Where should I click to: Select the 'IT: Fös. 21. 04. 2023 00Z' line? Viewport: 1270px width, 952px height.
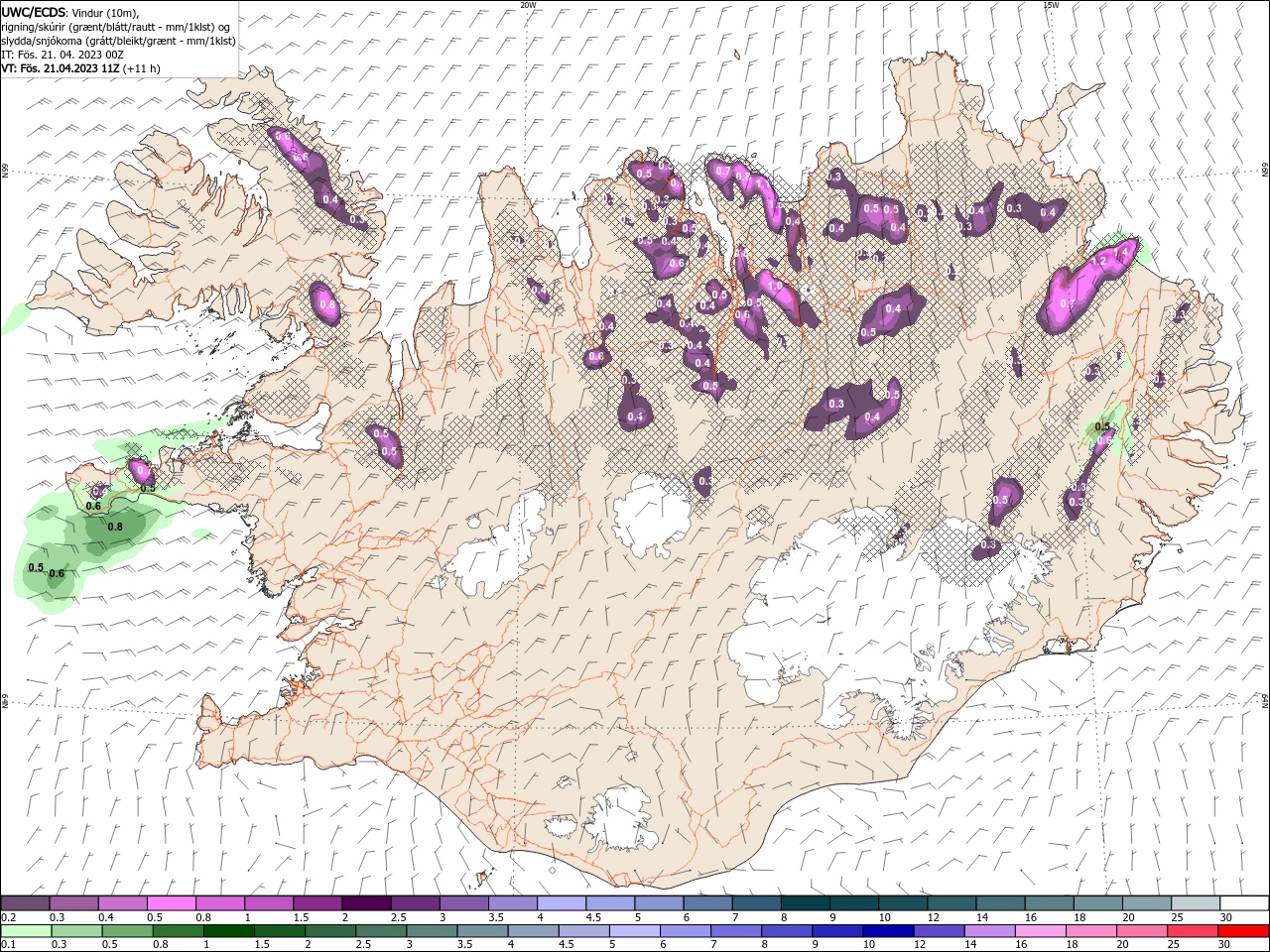[x=63, y=55]
